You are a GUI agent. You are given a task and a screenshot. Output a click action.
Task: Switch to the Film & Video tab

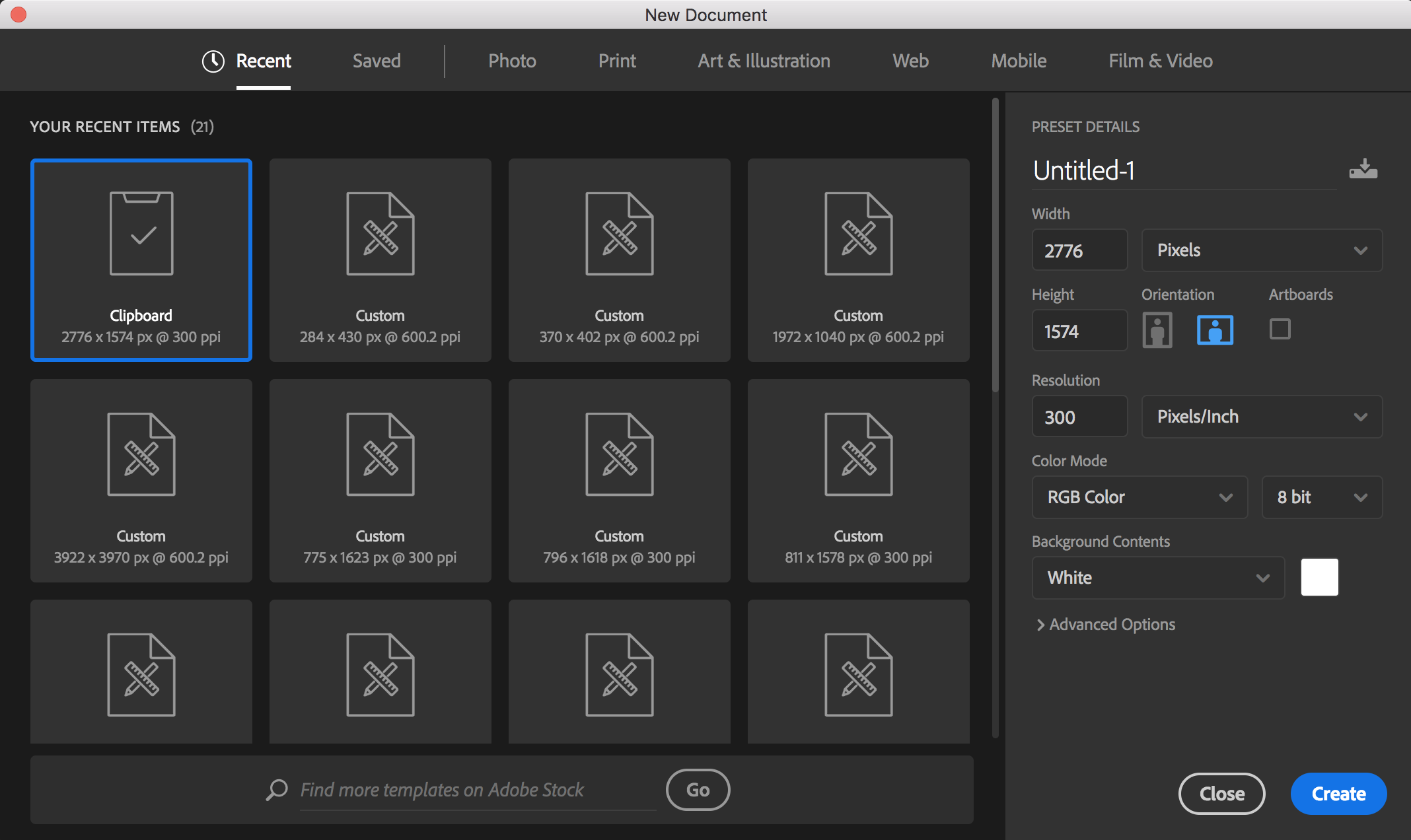coord(1160,61)
